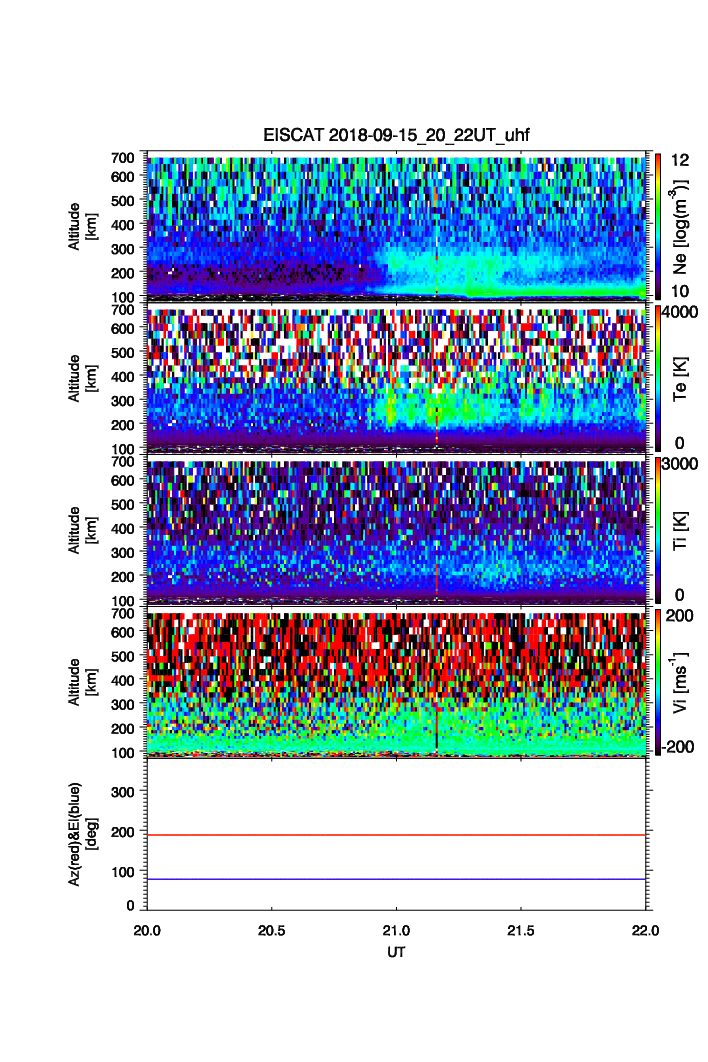This screenshot has height=1062, width=708.
Task: Click the 21.0 tick label on the time axis
Action: pos(396,930)
